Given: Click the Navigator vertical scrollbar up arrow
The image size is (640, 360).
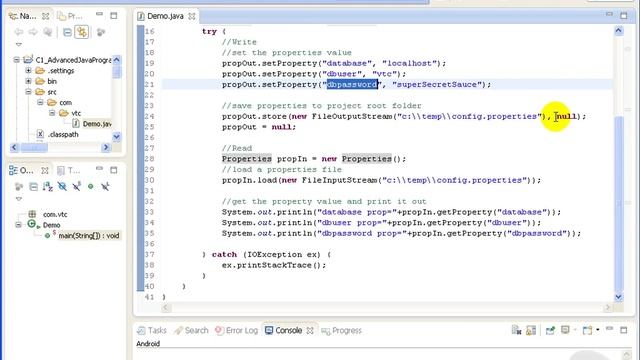Looking at the screenshot, I should tap(116, 60).
